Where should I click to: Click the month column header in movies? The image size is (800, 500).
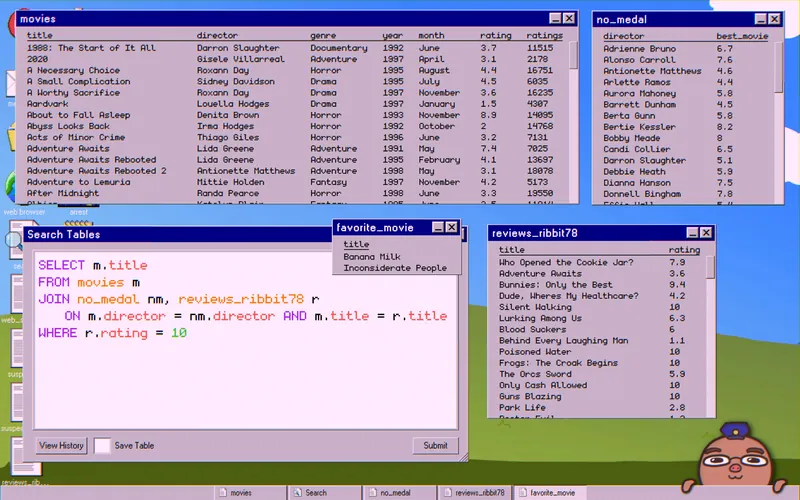coord(431,35)
